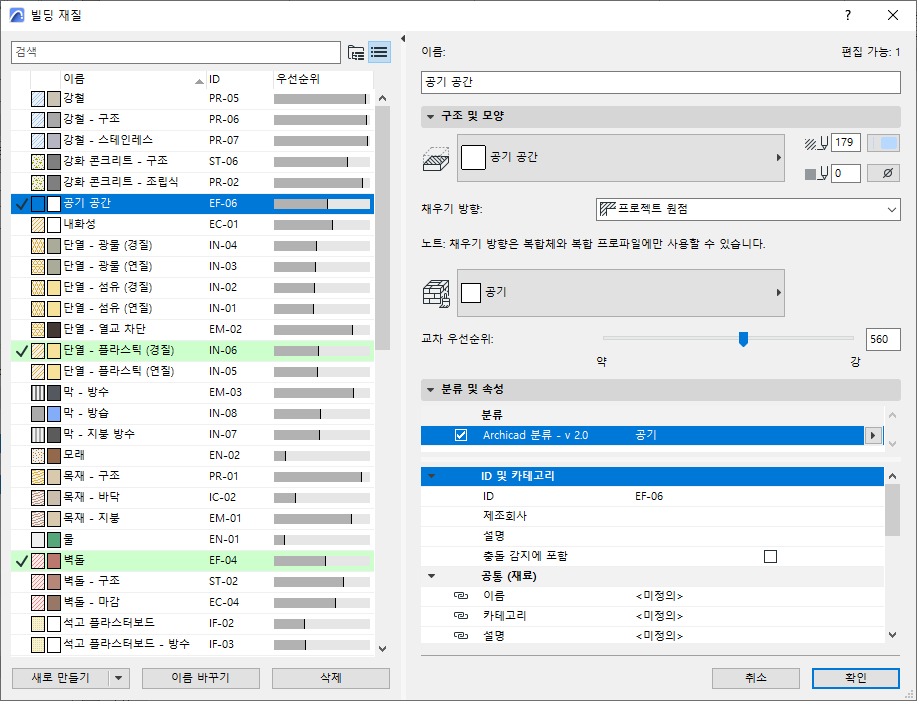Click the foreground pen number field 179

846,143
